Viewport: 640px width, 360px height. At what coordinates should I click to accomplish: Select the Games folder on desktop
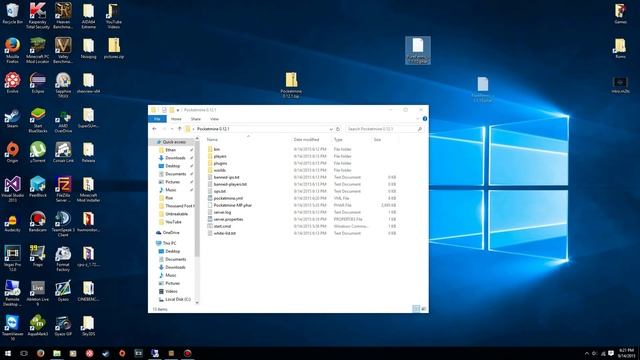(x=620, y=13)
